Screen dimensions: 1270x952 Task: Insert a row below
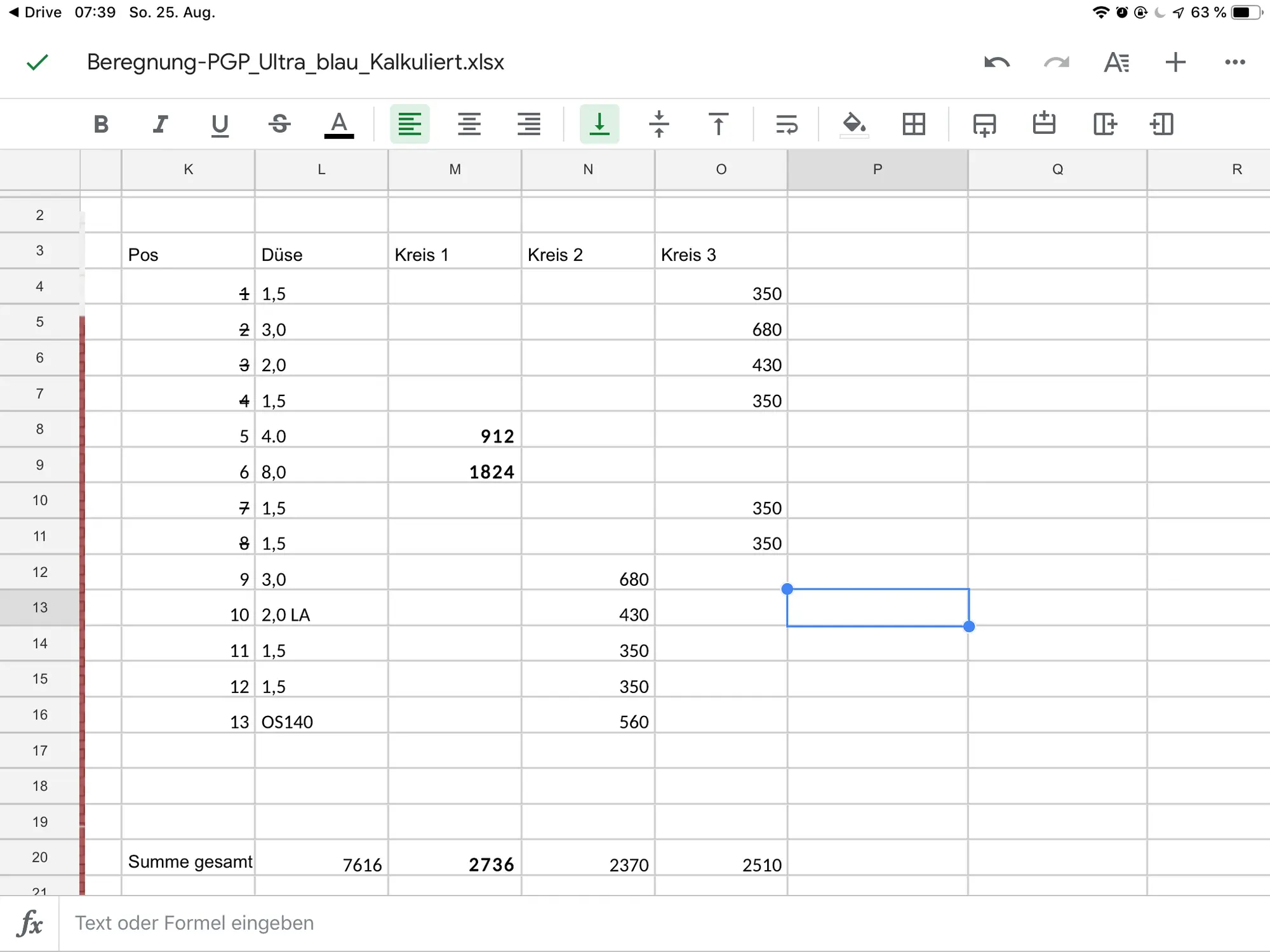point(984,124)
